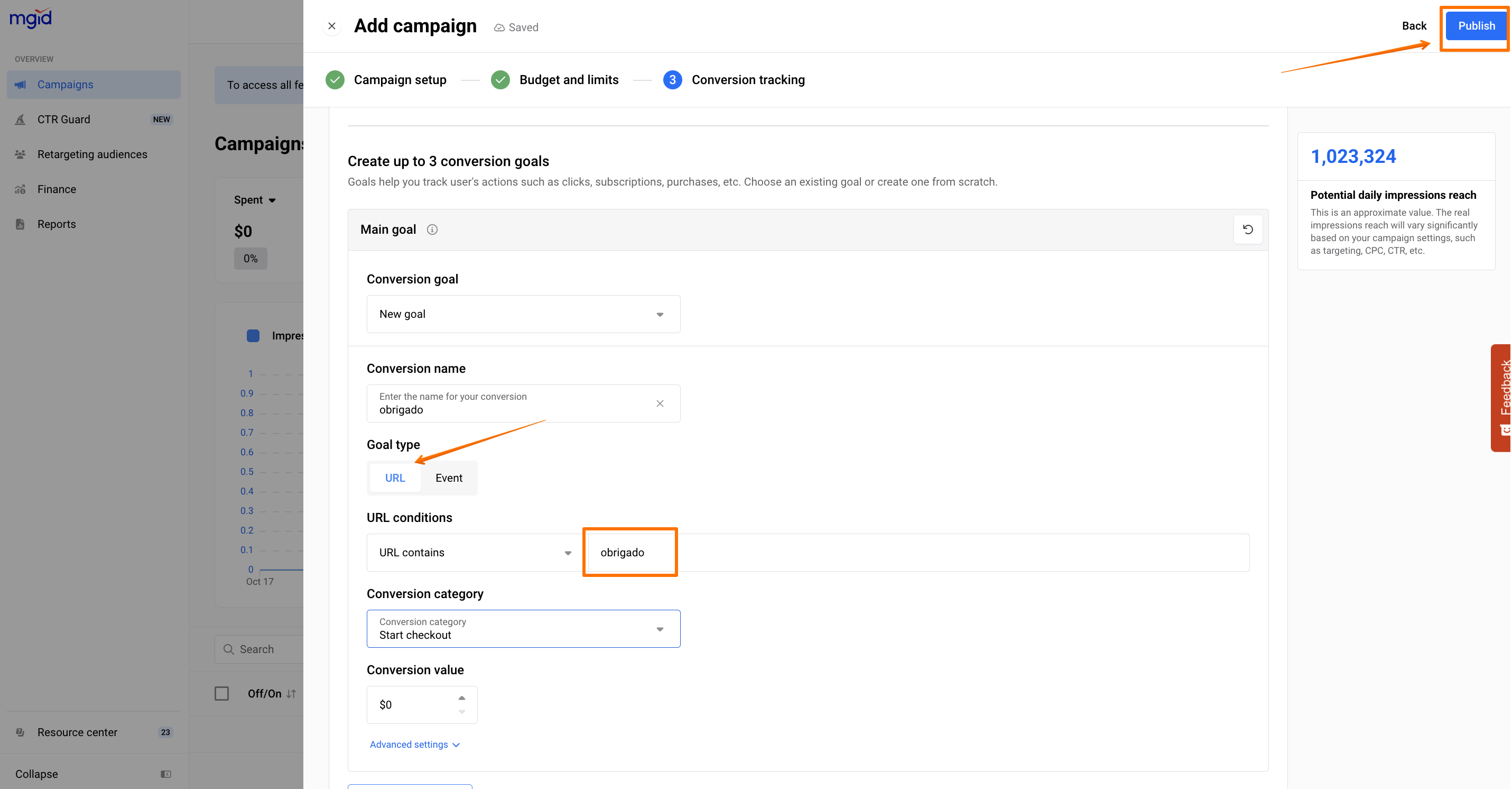The image size is (1512, 789).
Task: Click the mgid logo
Action: [x=31, y=17]
